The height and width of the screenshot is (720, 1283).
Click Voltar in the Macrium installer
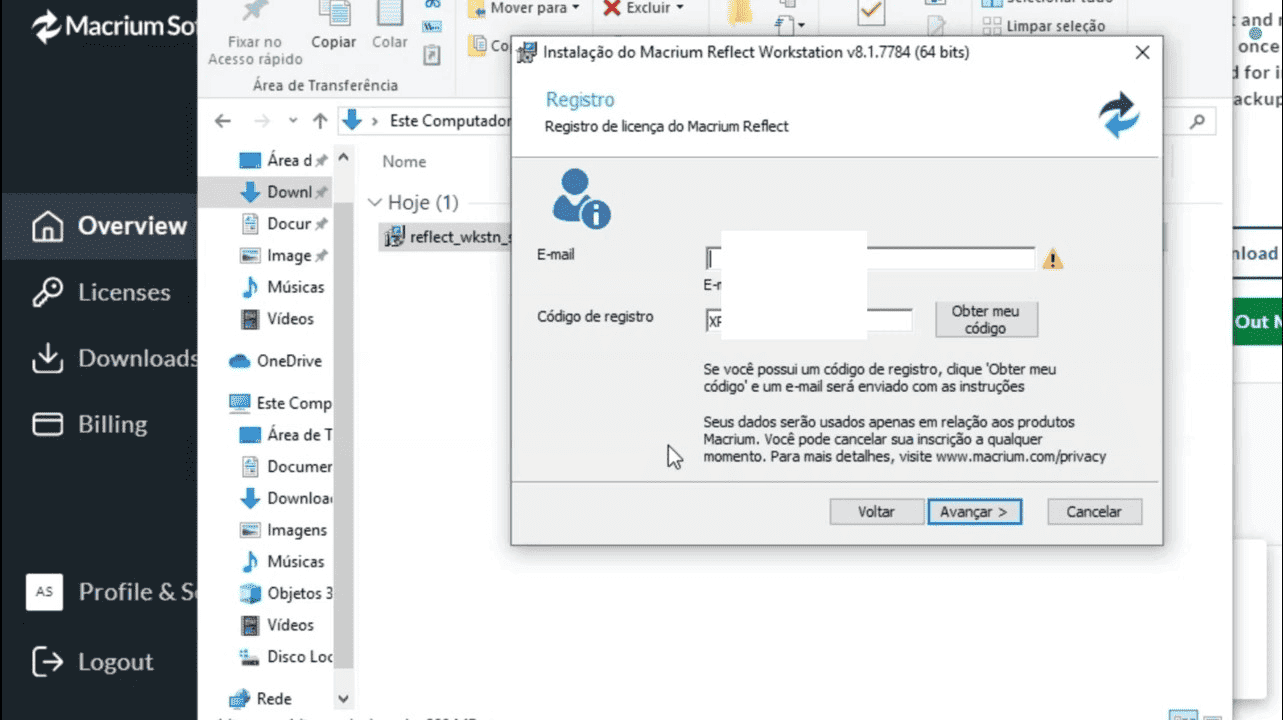(x=876, y=512)
